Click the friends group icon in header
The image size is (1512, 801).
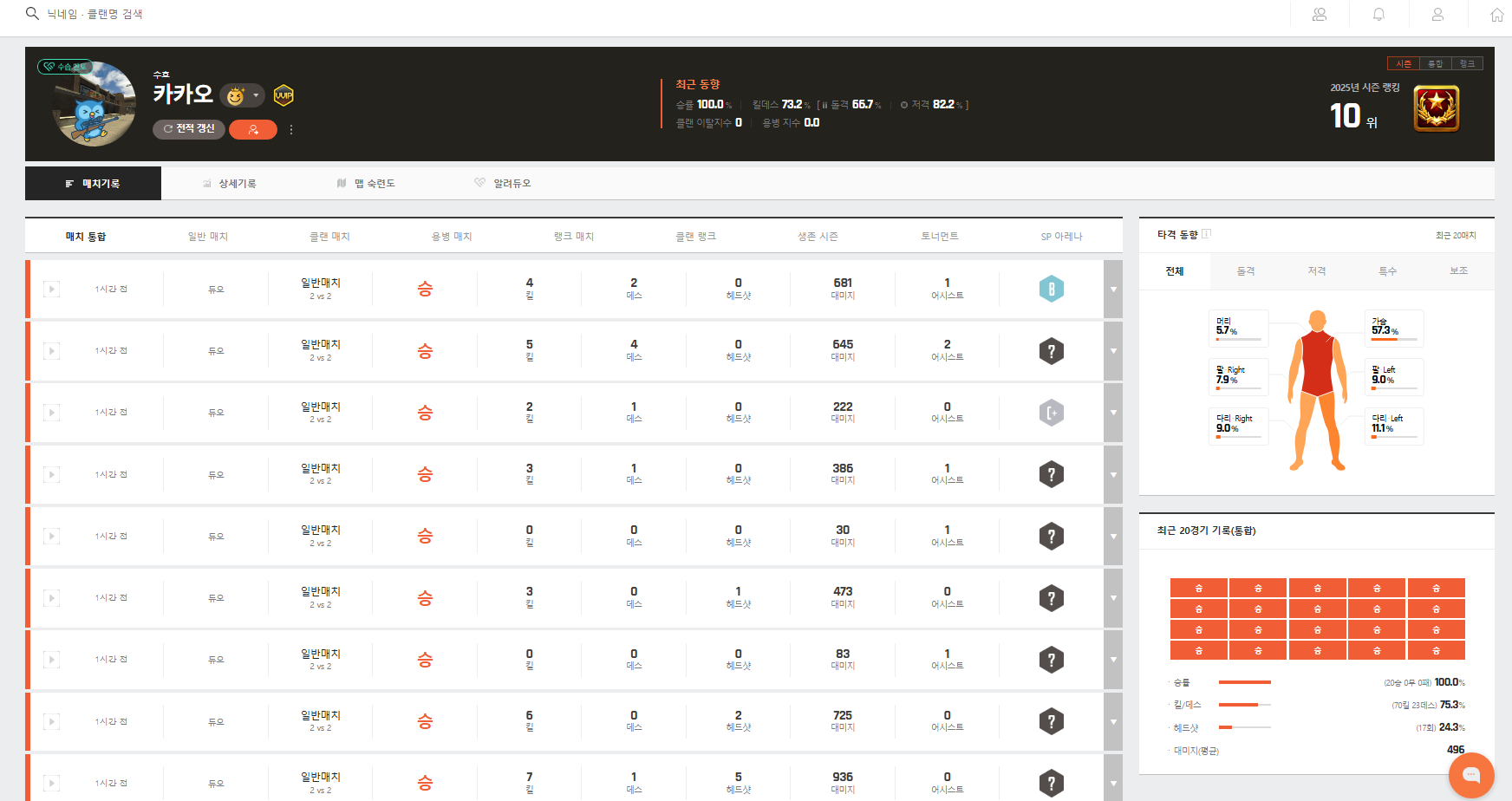pos(1320,15)
